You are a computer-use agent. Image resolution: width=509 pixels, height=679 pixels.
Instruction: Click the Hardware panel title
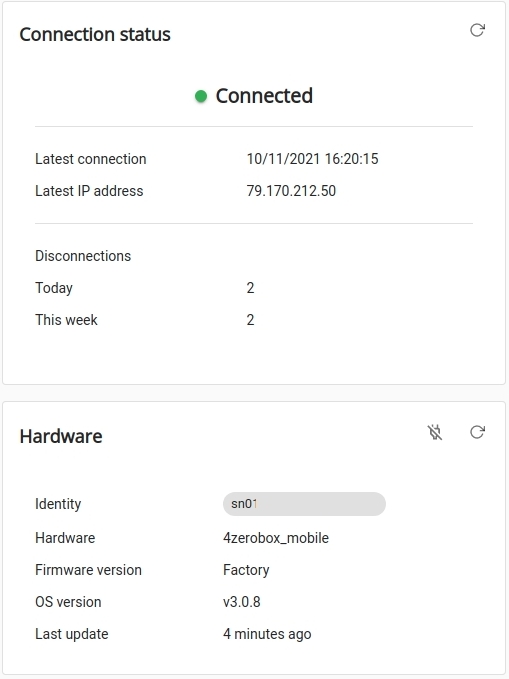61,436
